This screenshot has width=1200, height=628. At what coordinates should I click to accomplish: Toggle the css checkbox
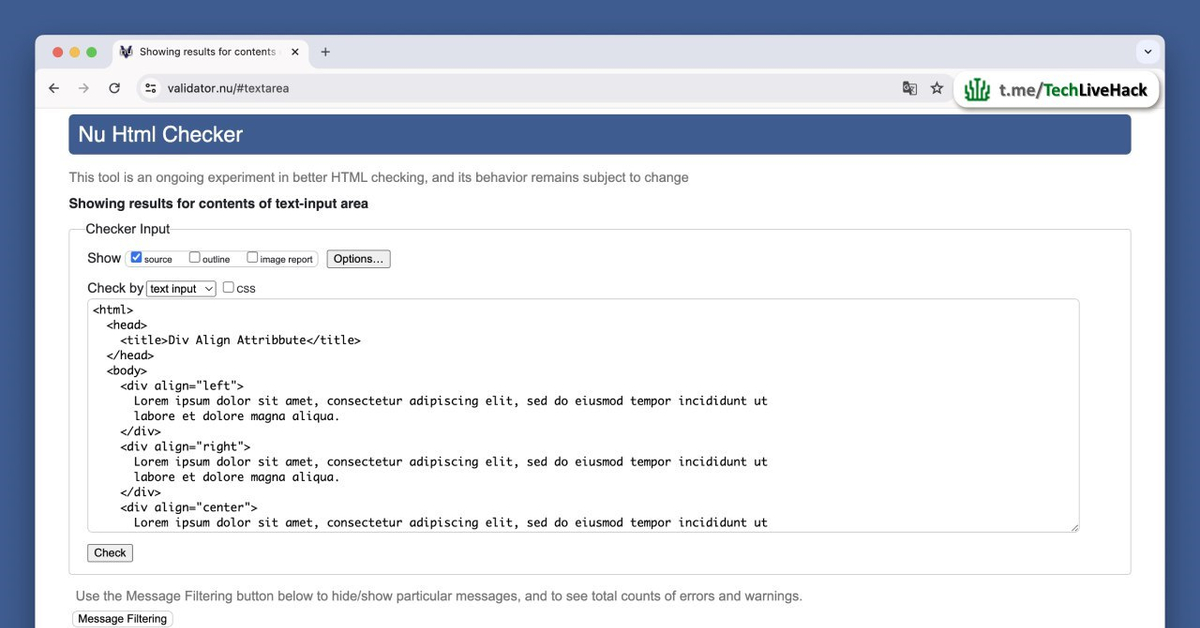point(229,288)
